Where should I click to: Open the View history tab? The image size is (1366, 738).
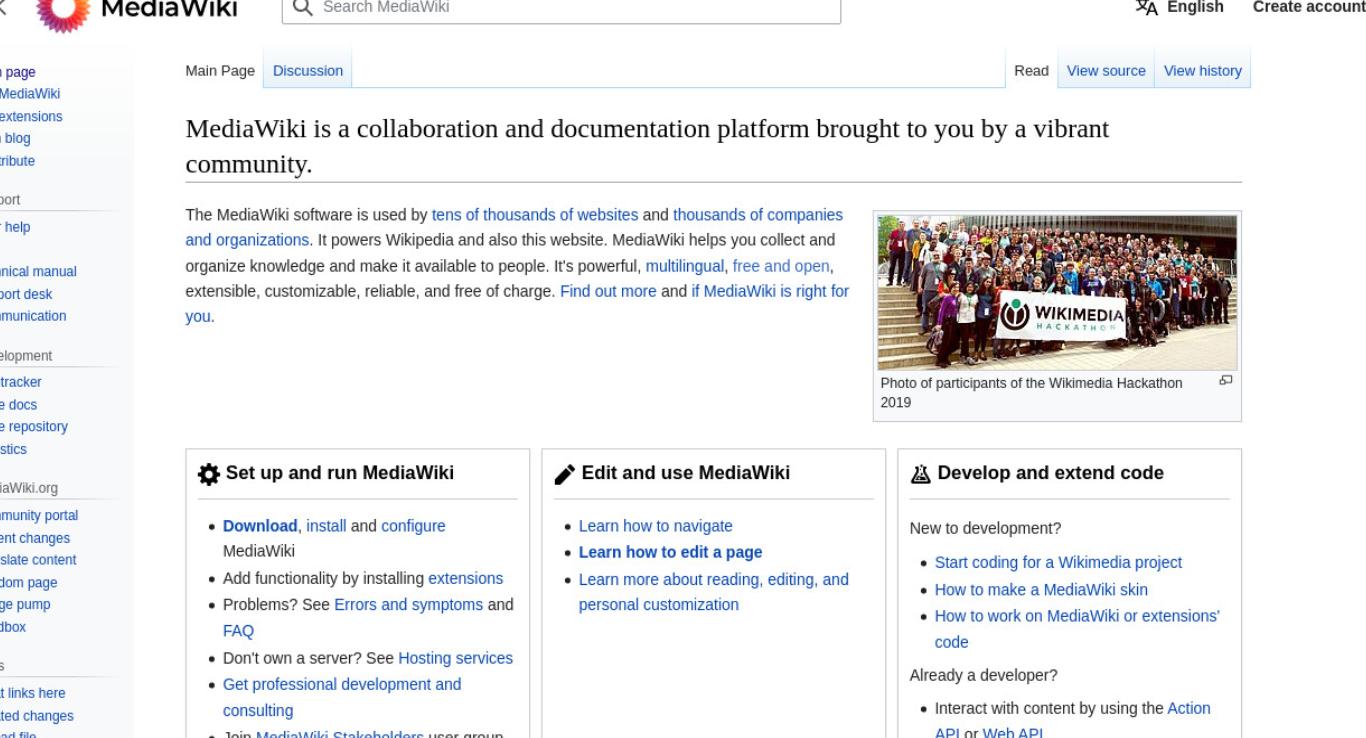click(x=1203, y=71)
